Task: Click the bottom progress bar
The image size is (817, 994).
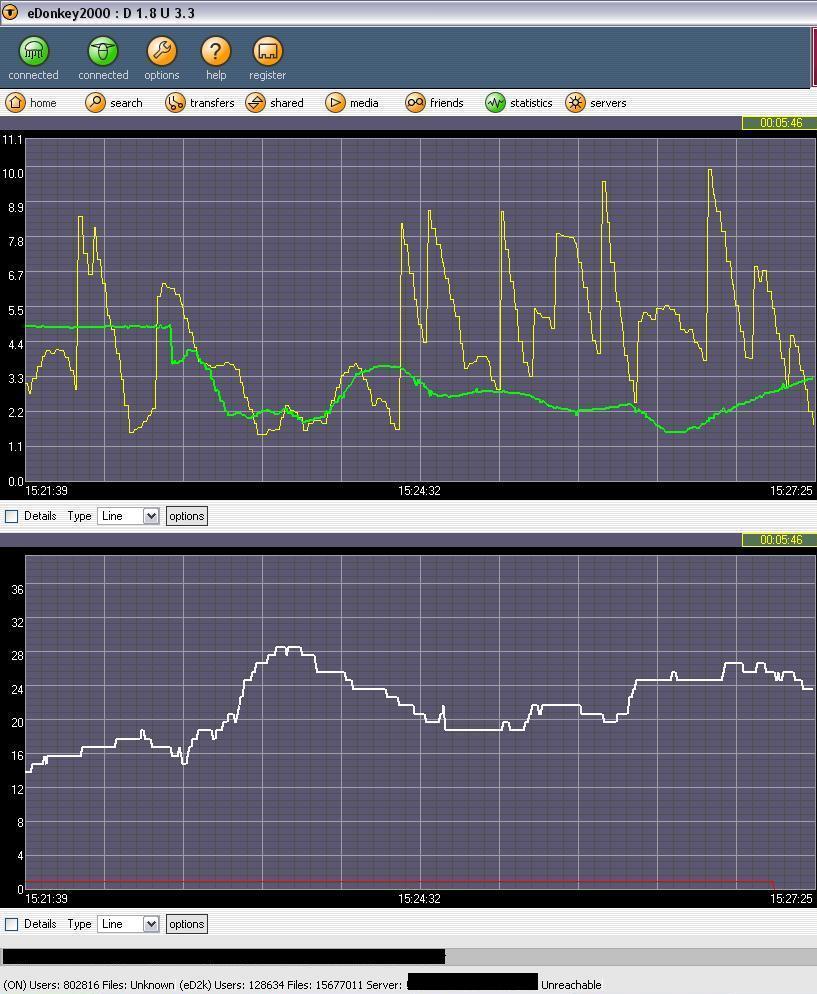Action: [x=408, y=956]
